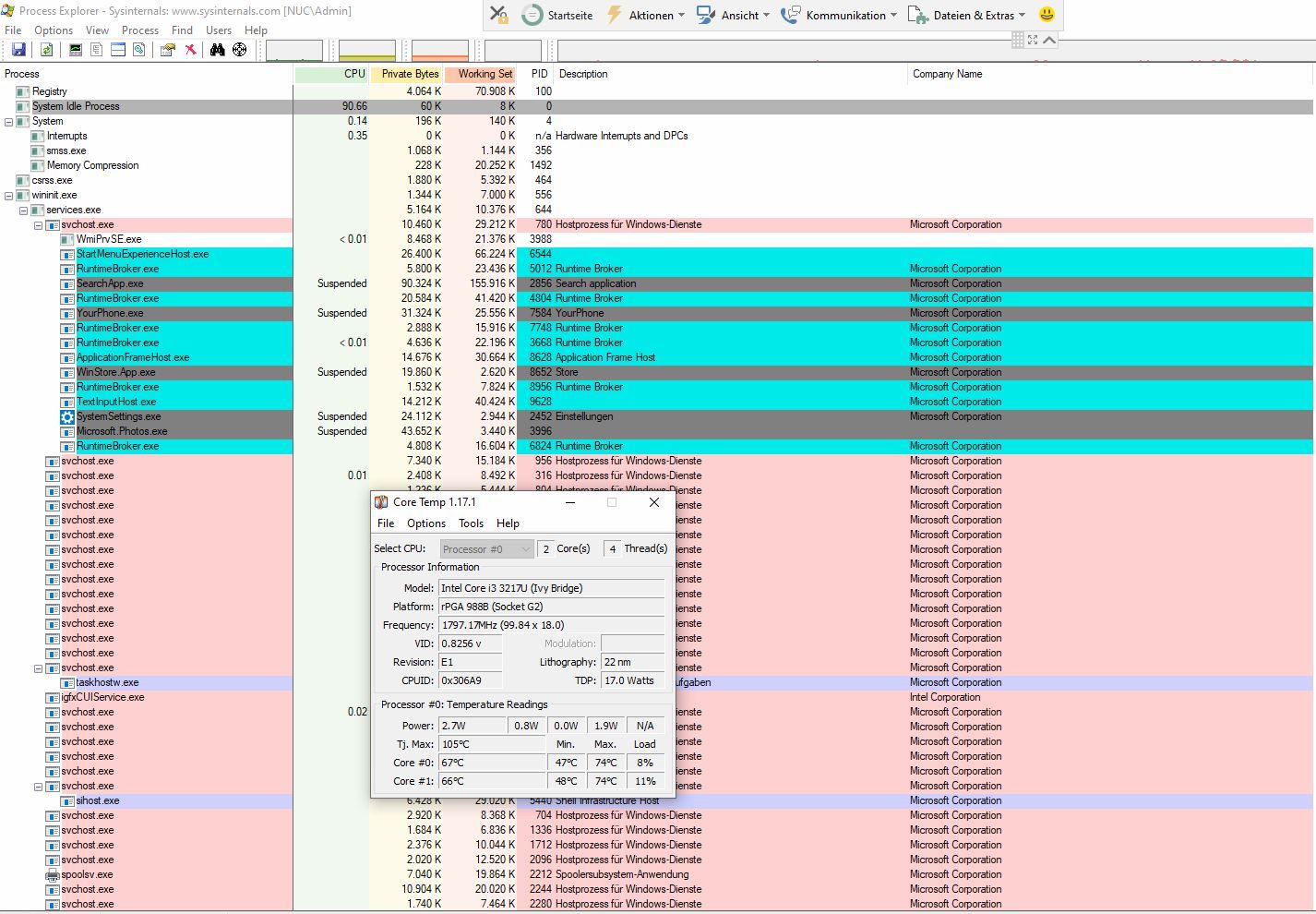Click the Kommunikation phone and chat icon
This screenshot has height=914, width=1316.
click(x=791, y=15)
